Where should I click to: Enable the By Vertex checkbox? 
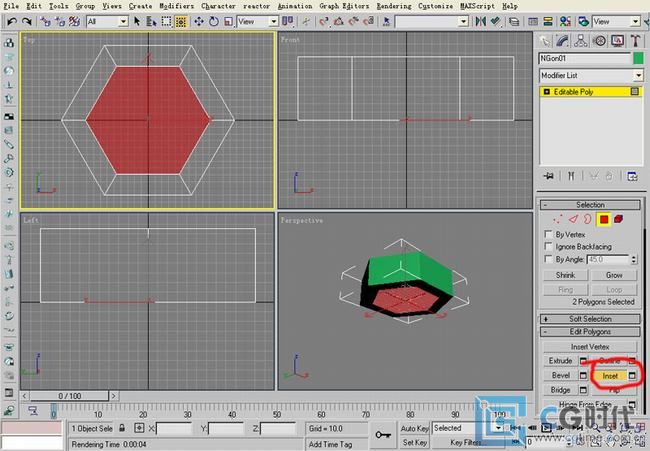(548, 234)
